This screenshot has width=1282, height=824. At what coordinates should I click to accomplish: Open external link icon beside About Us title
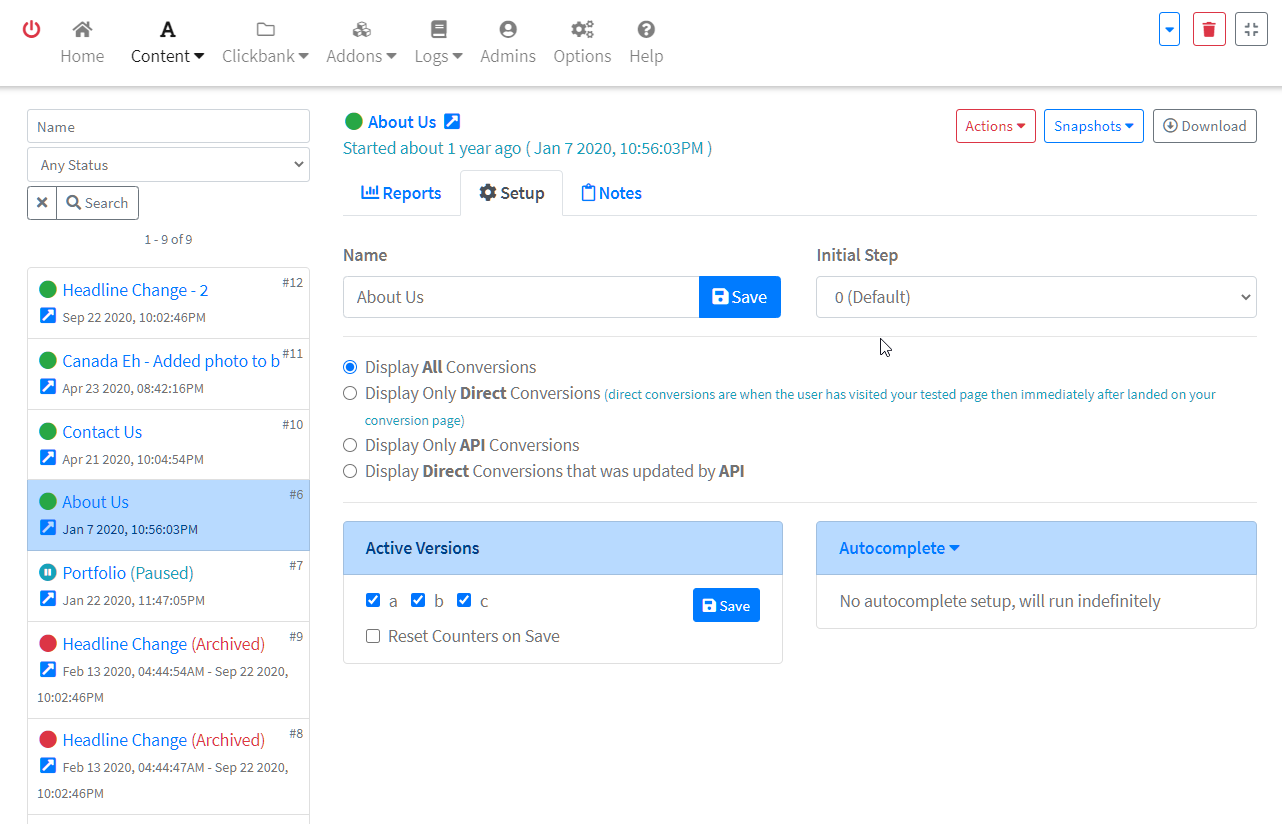[x=452, y=122]
